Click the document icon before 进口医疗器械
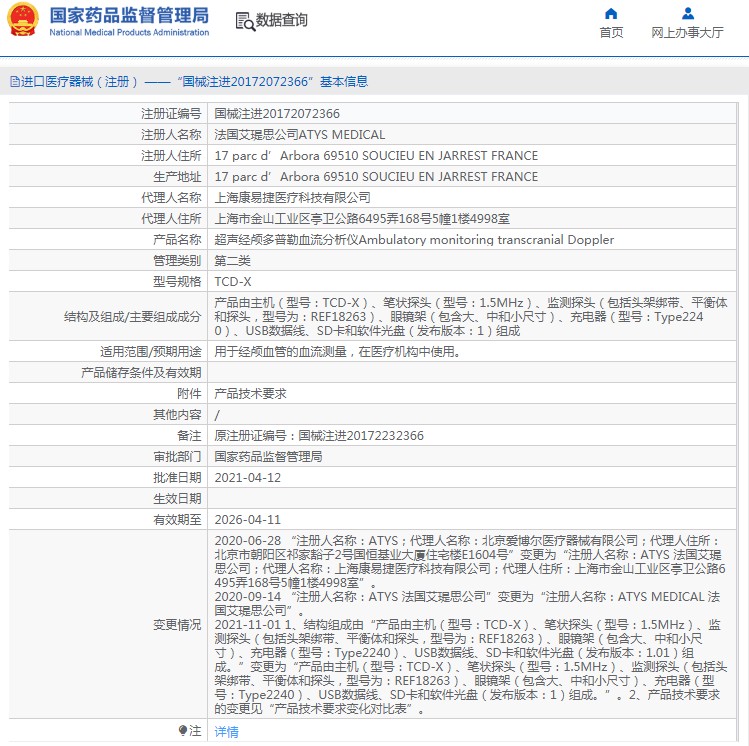This screenshot has width=749, height=746. tap(14, 82)
